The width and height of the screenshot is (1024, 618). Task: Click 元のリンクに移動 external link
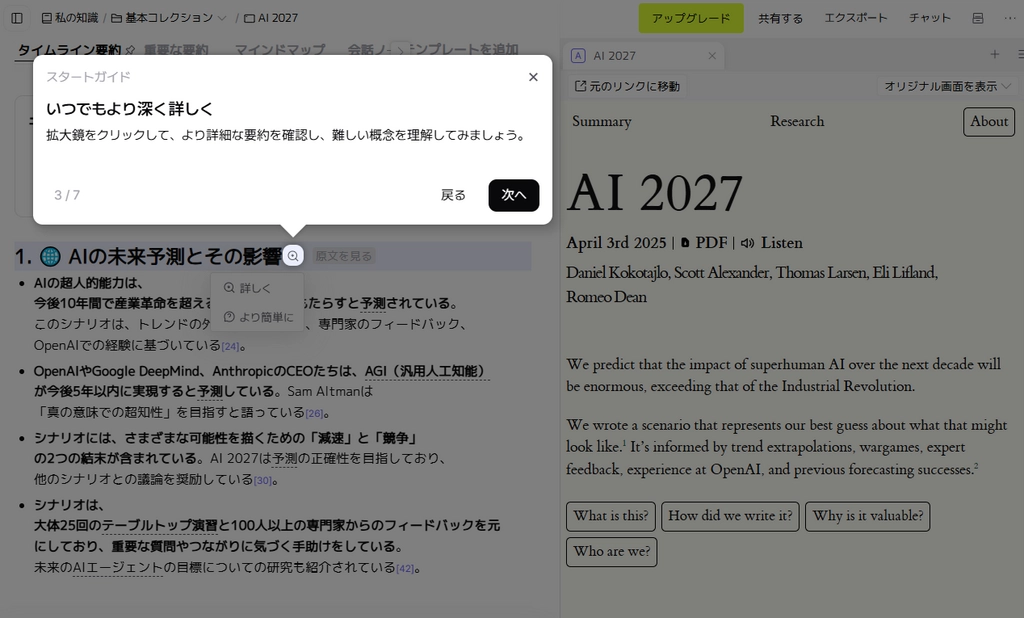click(x=627, y=87)
